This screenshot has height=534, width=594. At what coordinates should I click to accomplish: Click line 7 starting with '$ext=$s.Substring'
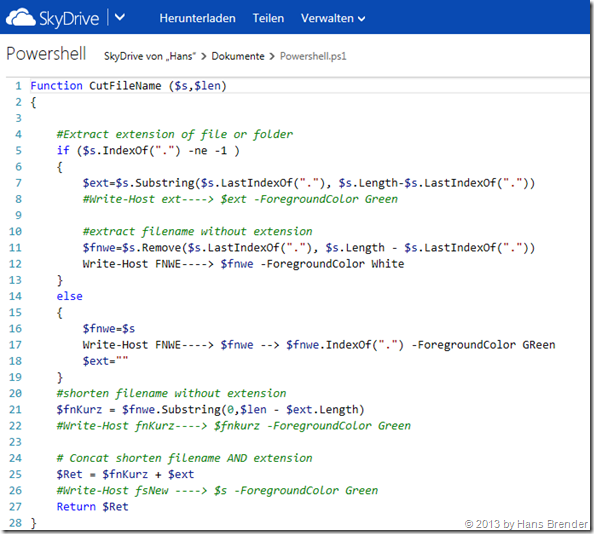309,183
